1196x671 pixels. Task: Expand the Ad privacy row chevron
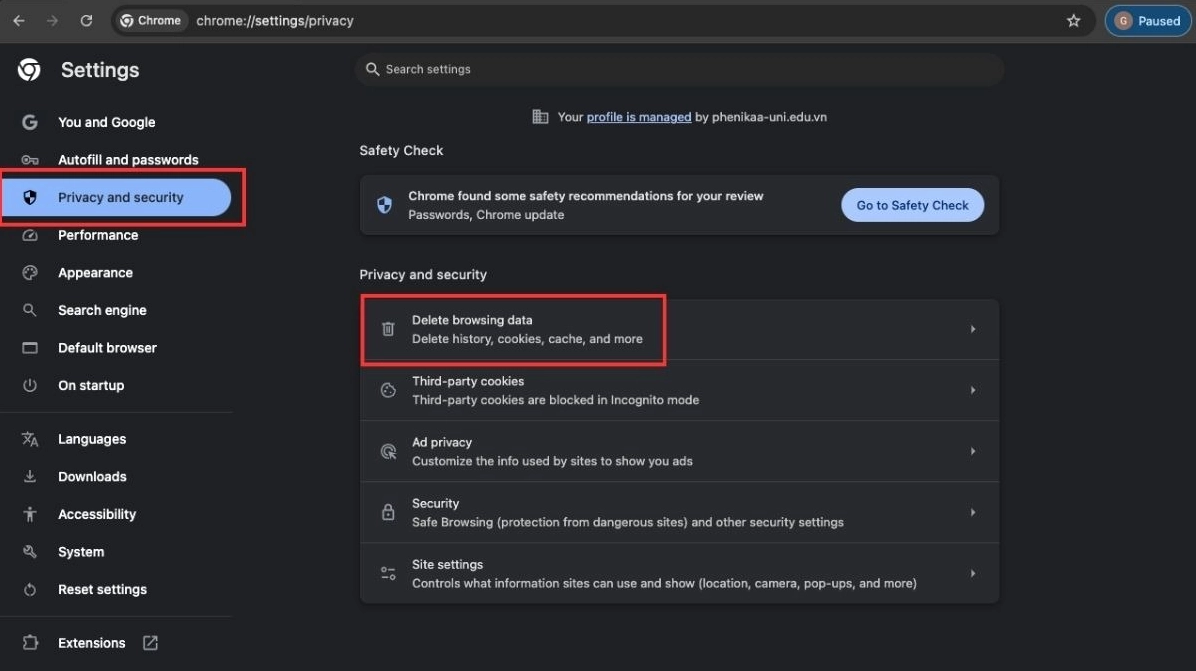pyautogui.click(x=972, y=451)
